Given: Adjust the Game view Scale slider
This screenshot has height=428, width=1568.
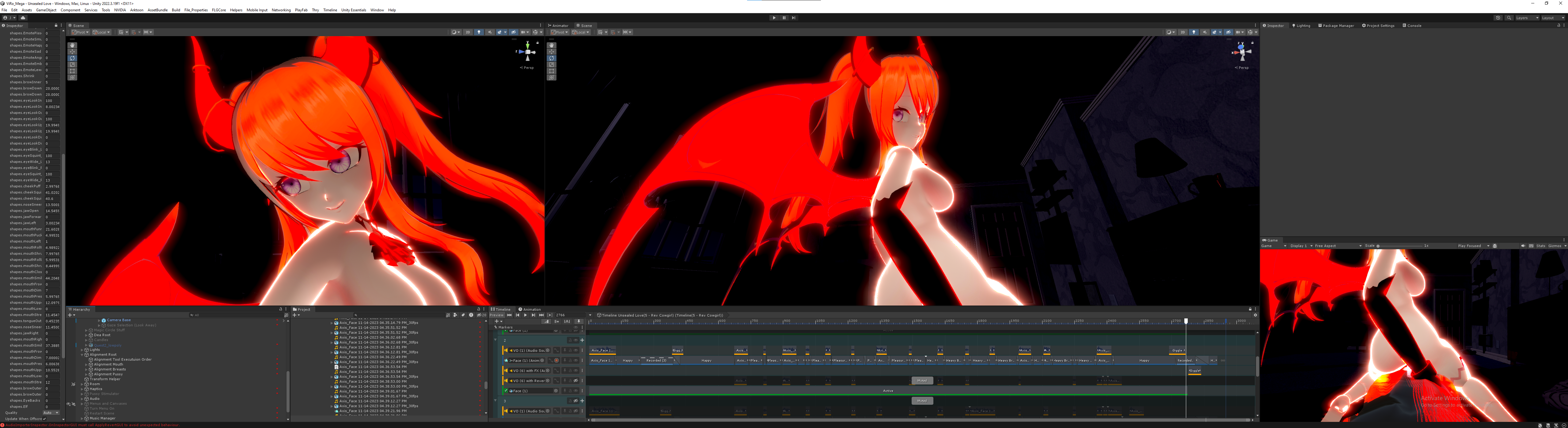Looking at the screenshot, I should 1400,246.
